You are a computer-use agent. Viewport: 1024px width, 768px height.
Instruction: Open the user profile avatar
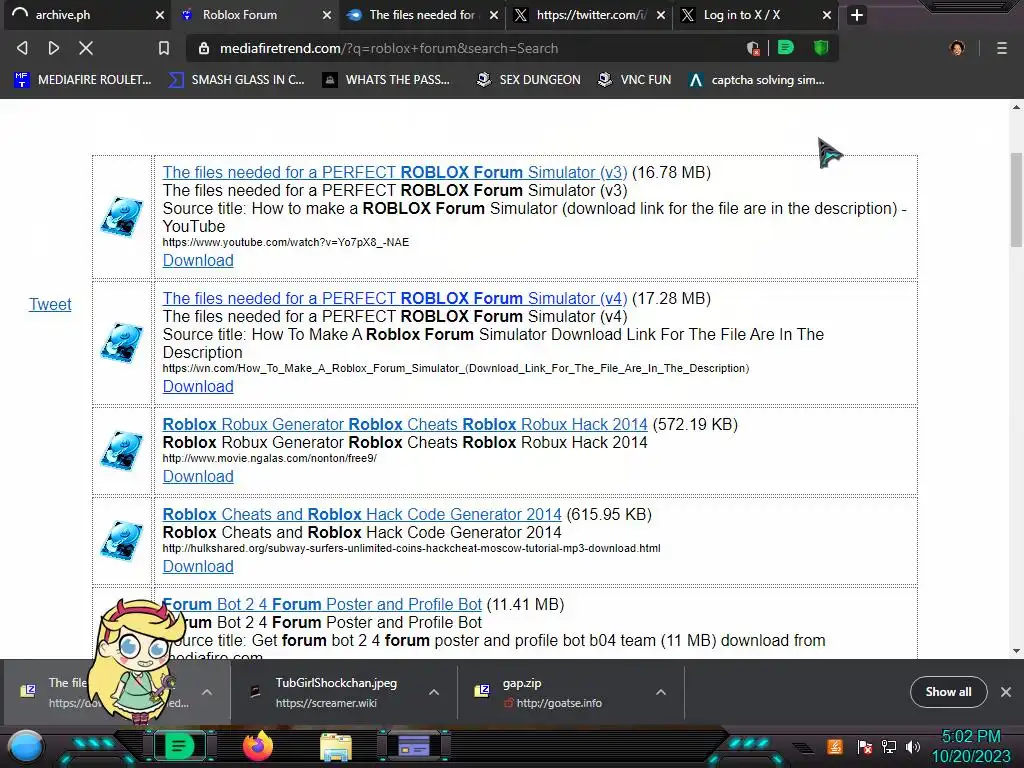[x=957, y=48]
